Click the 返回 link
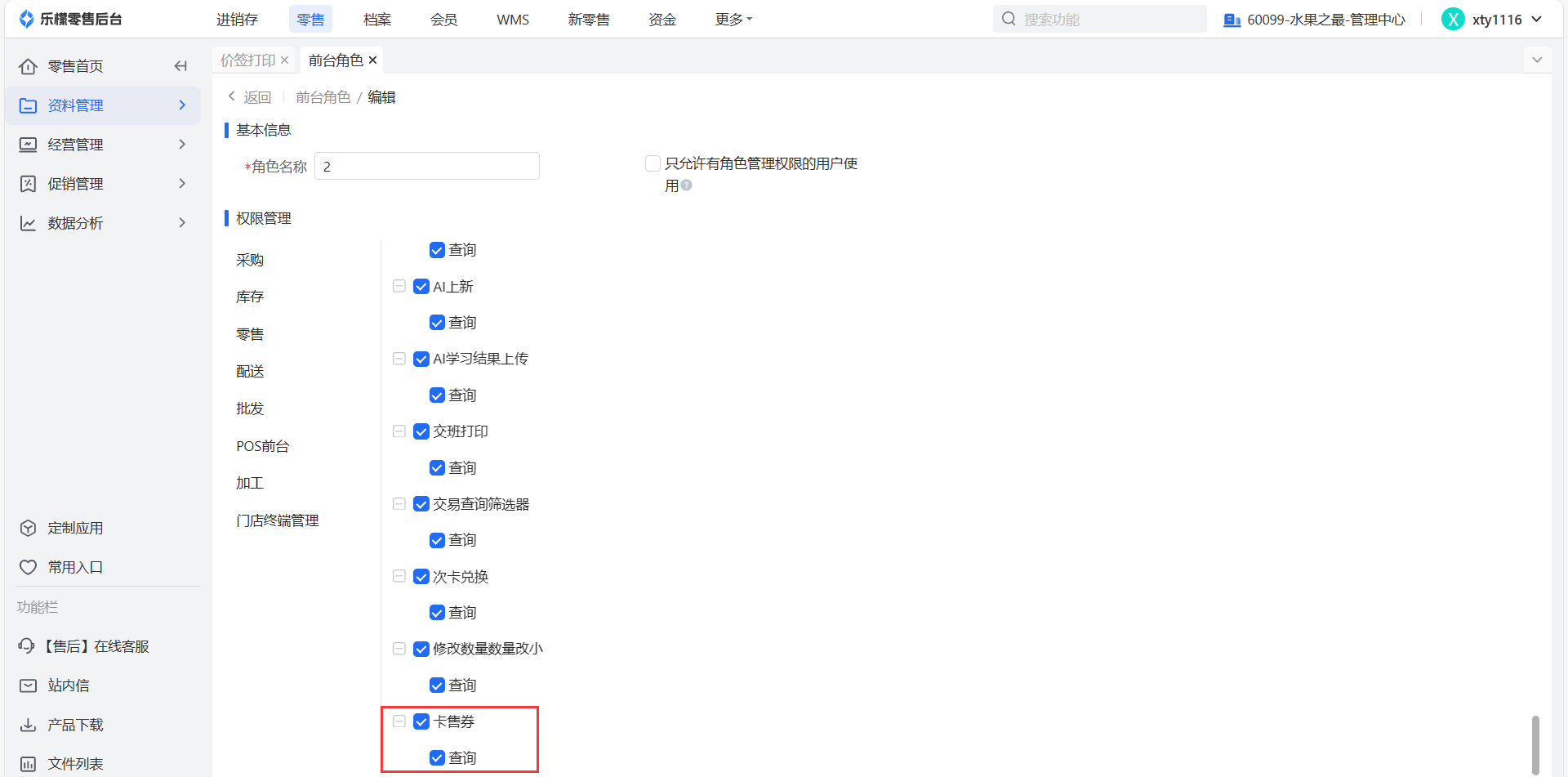The width and height of the screenshot is (1568, 777). click(257, 97)
